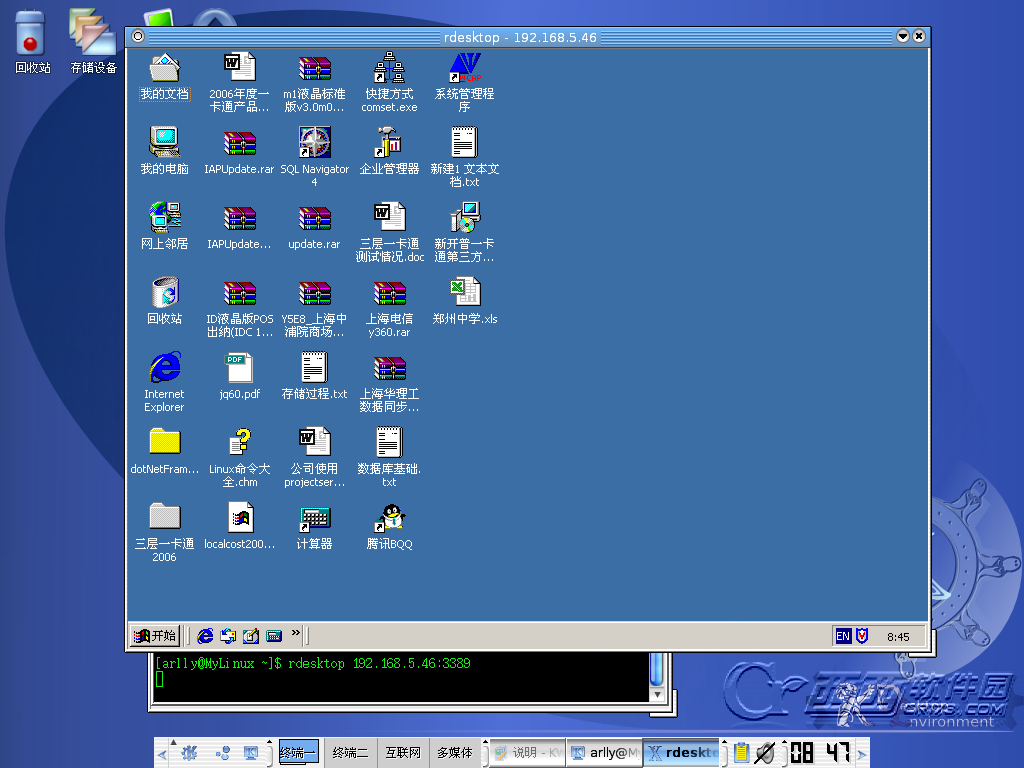Image resolution: width=1024 pixels, height=768 pixels.
Task: Open the rdesktop window menu button
Action: tap(138, 37)
